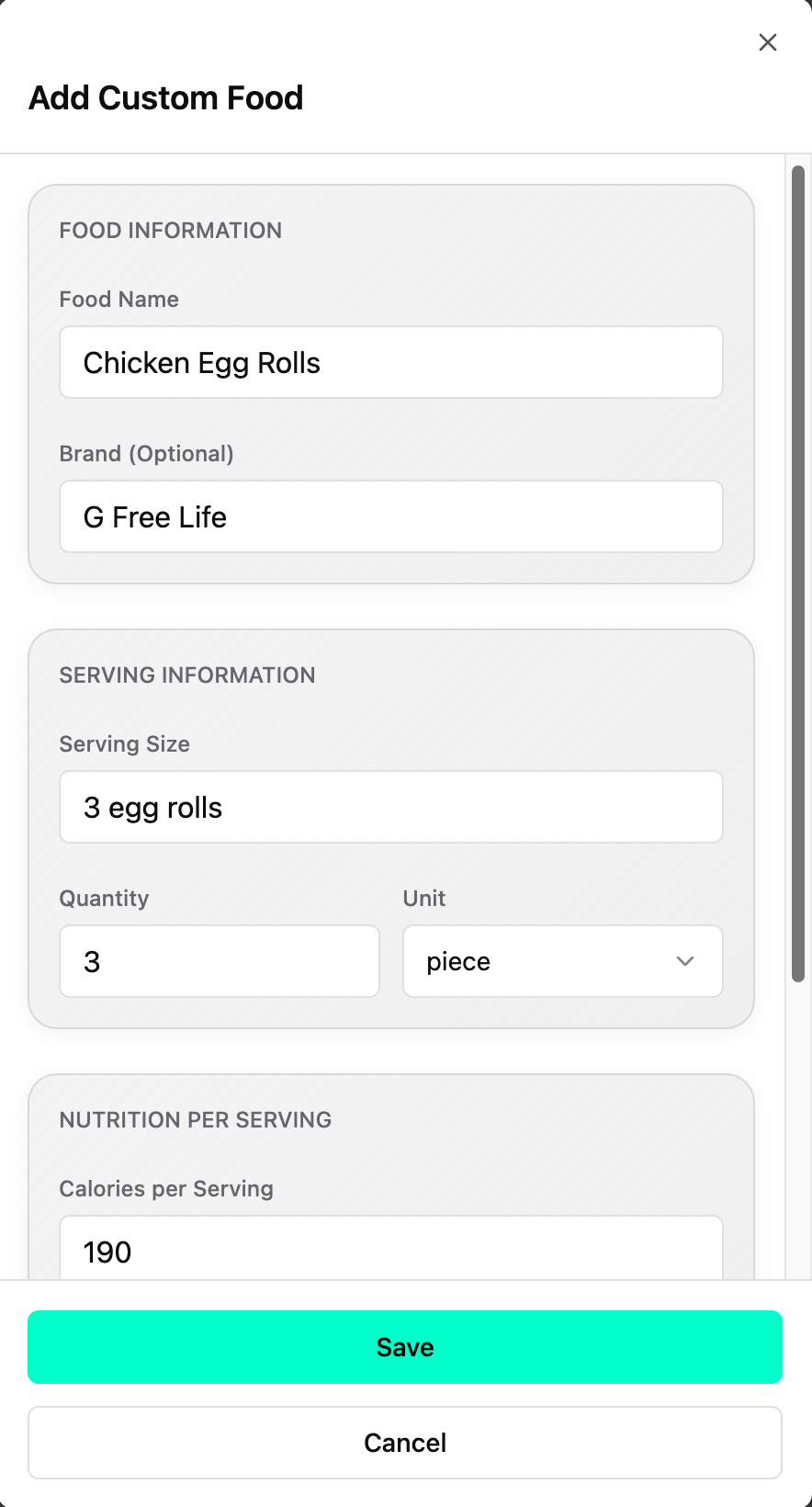Screen dimensions: 812x1507
Task: Click the Serving Size text box
Action: [x=391, y=807]
